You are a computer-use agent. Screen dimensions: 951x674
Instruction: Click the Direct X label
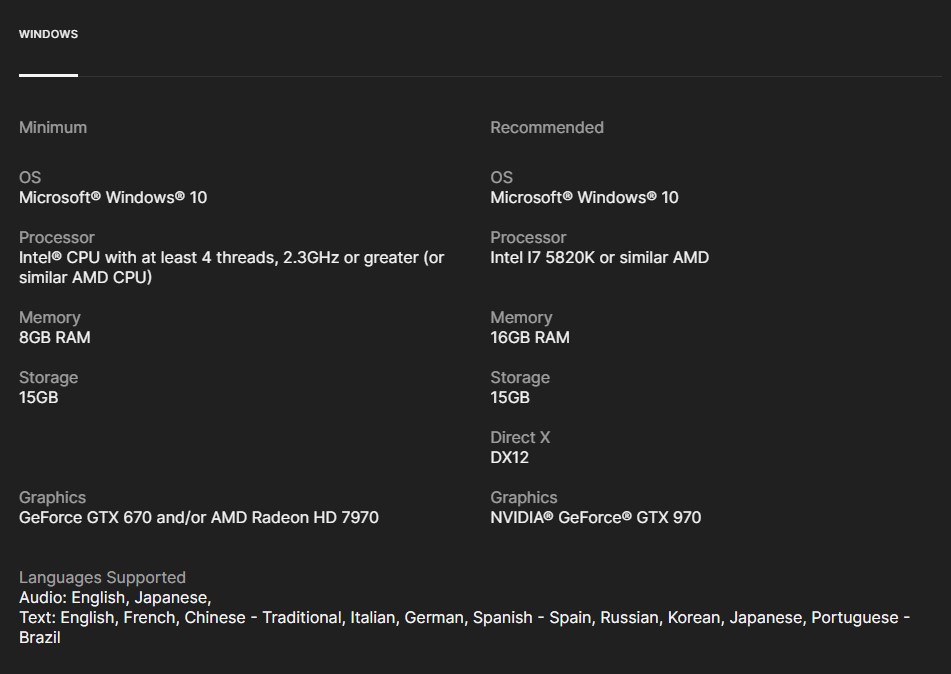point(520,437)
